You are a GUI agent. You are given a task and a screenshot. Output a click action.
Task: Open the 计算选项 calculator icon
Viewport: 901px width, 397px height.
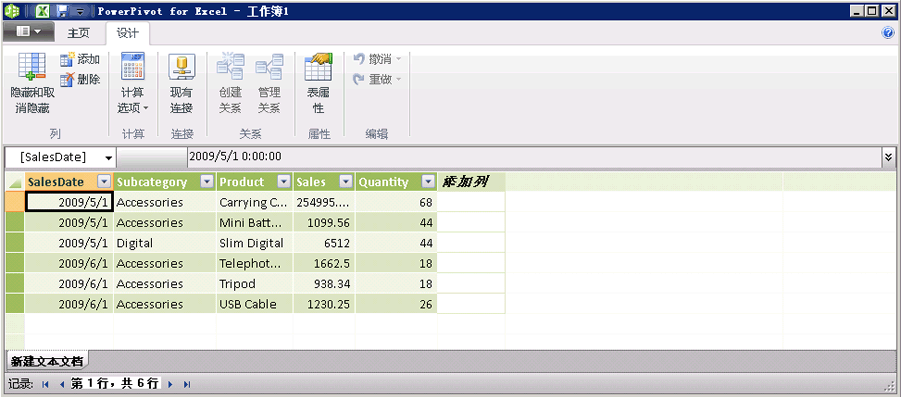pyautogui.click(x=133, y=66)
